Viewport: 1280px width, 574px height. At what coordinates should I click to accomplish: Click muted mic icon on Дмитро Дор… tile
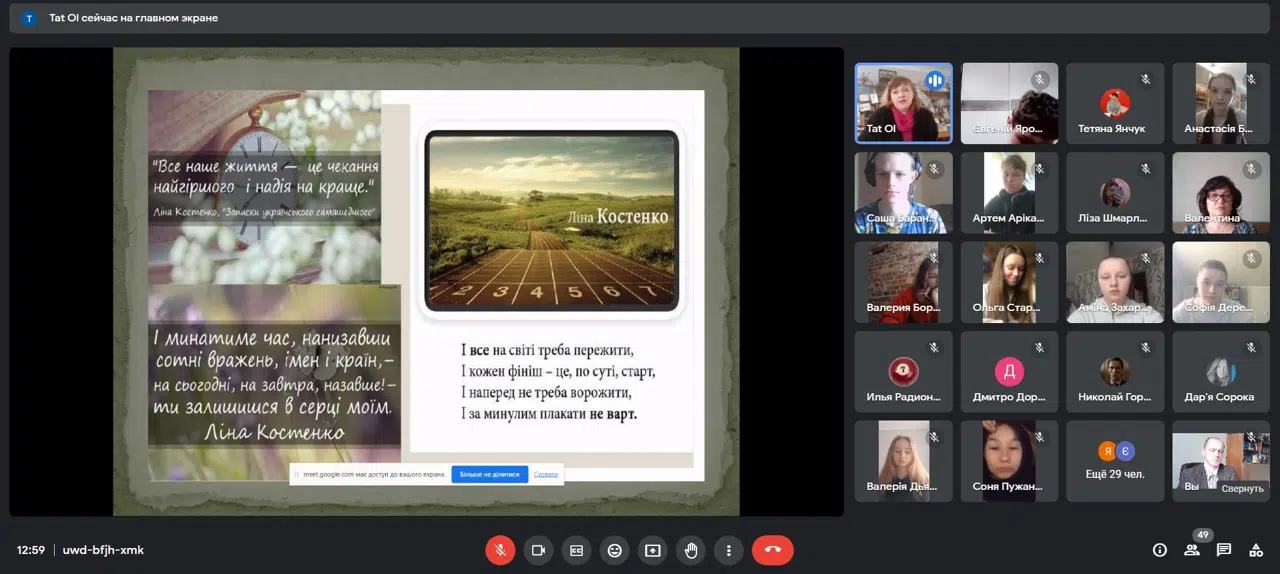(x=1040, y=348)
